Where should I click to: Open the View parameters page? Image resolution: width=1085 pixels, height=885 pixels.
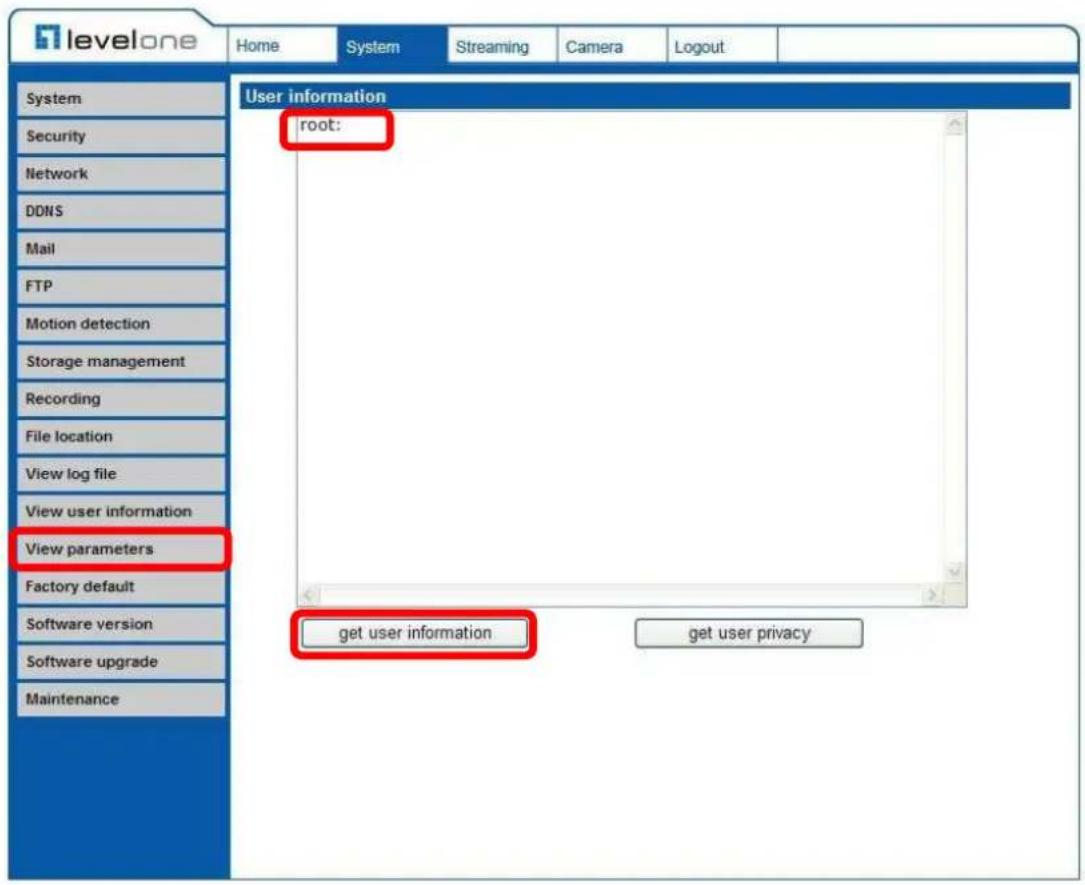(121, 549)
